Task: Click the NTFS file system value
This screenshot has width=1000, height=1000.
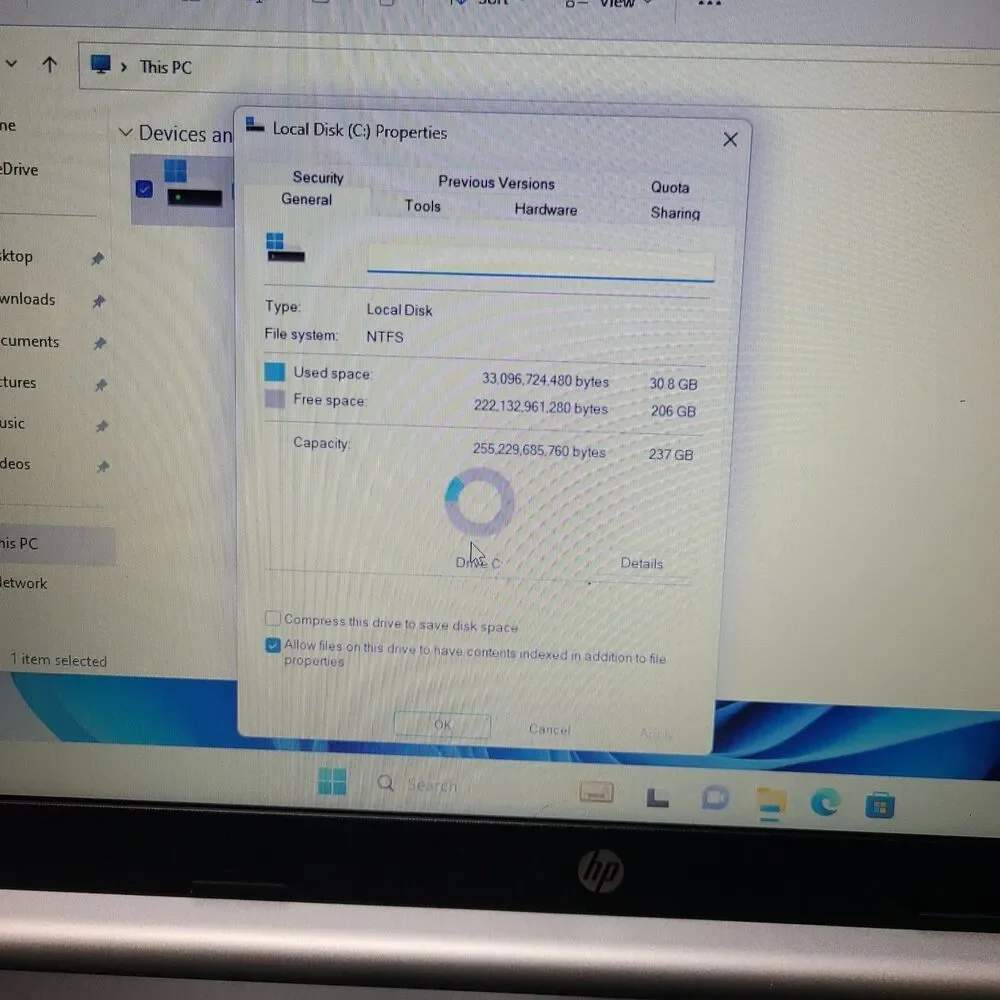Action: click(385, 337)
